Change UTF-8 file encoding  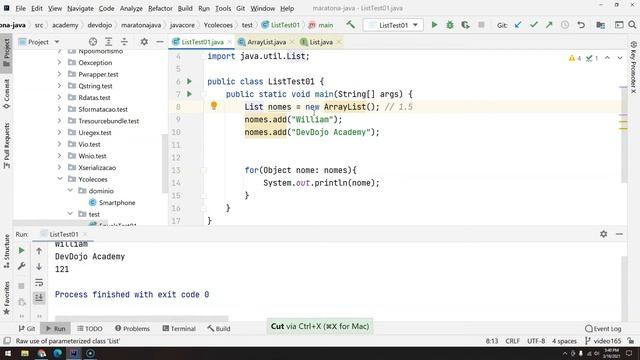[536, 341]
